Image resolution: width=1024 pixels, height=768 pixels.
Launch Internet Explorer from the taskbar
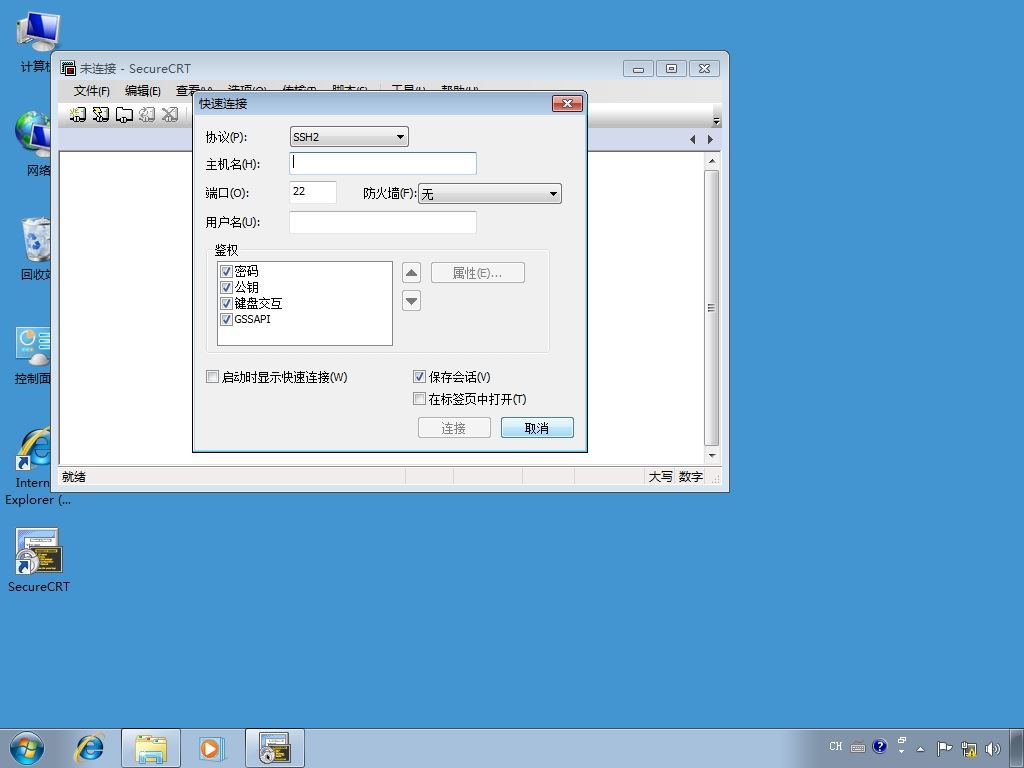[89, 748]
